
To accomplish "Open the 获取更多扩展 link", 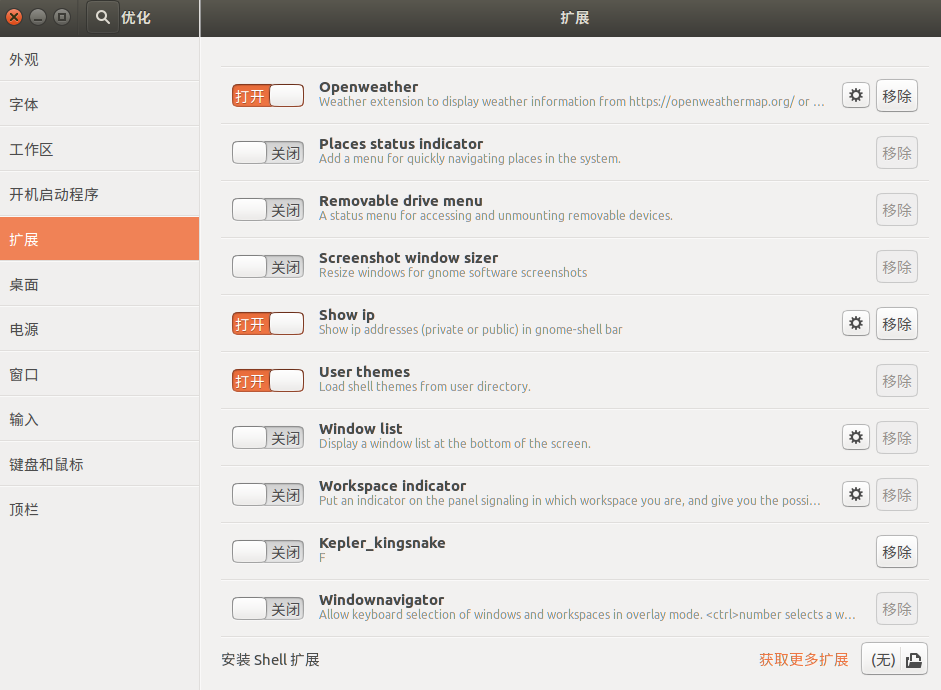I will click(x=804, y=659).
